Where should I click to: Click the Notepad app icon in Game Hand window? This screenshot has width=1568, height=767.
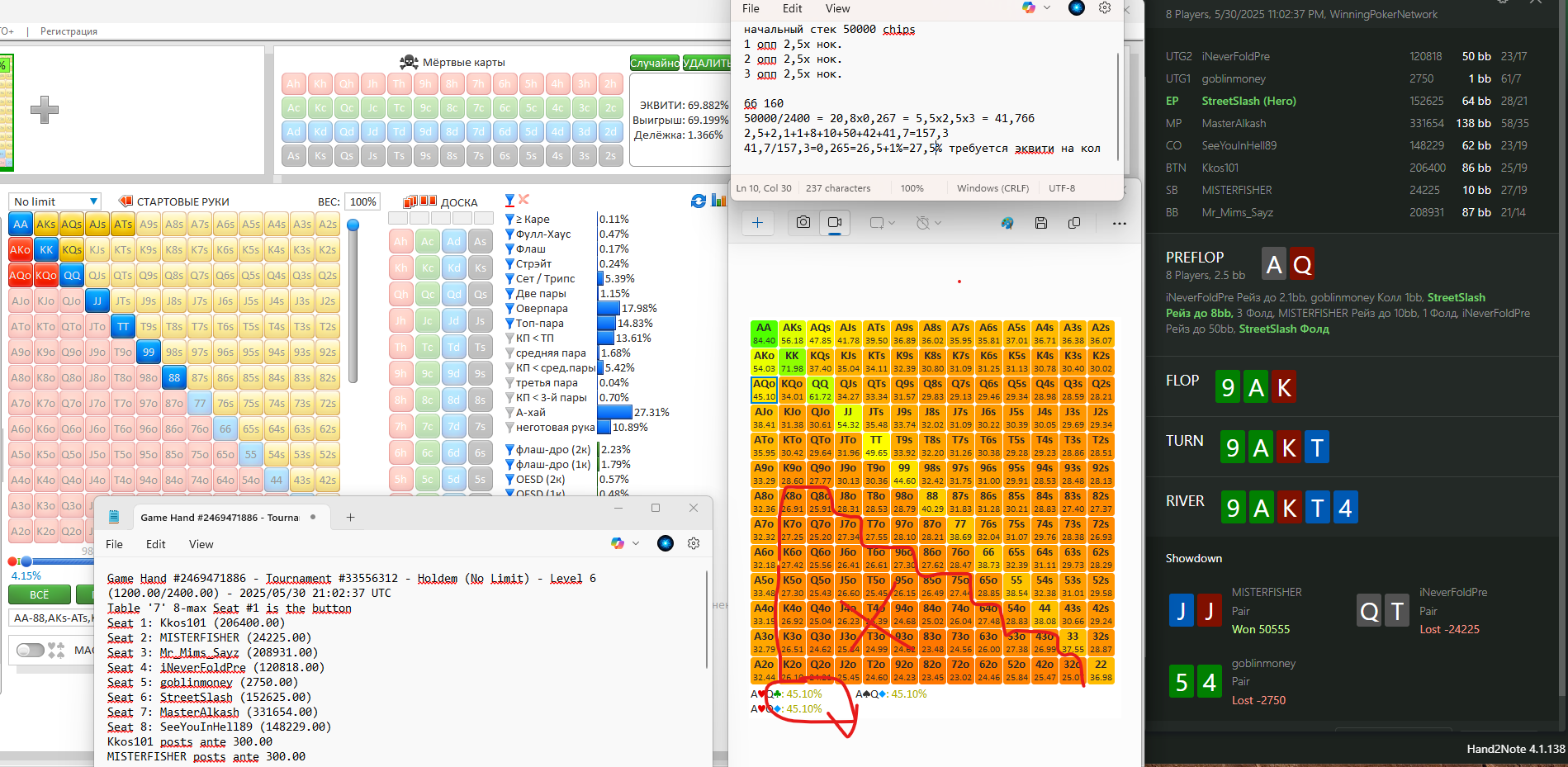(x=114, y=517)
